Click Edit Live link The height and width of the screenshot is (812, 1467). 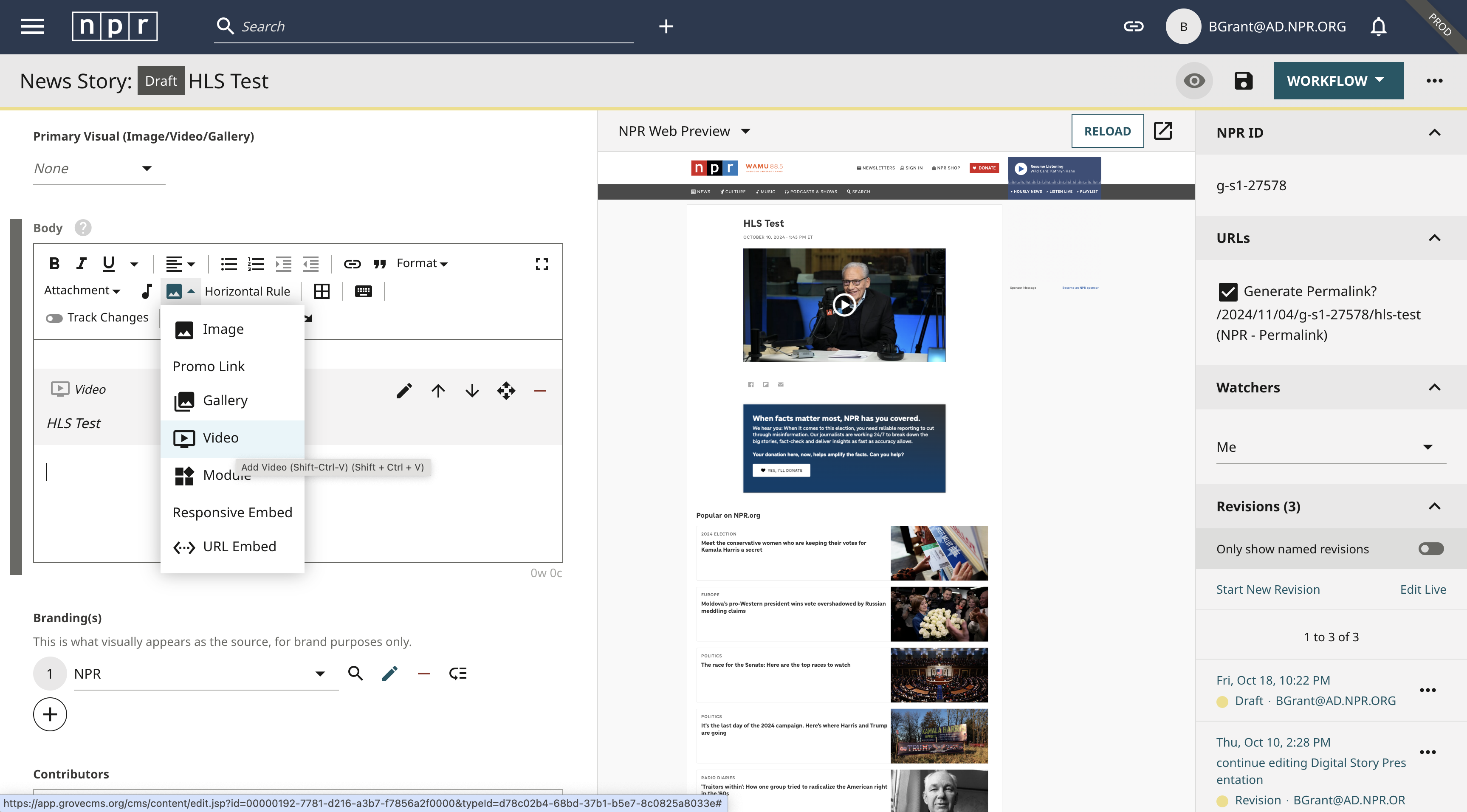click(x=1422, y=589)
